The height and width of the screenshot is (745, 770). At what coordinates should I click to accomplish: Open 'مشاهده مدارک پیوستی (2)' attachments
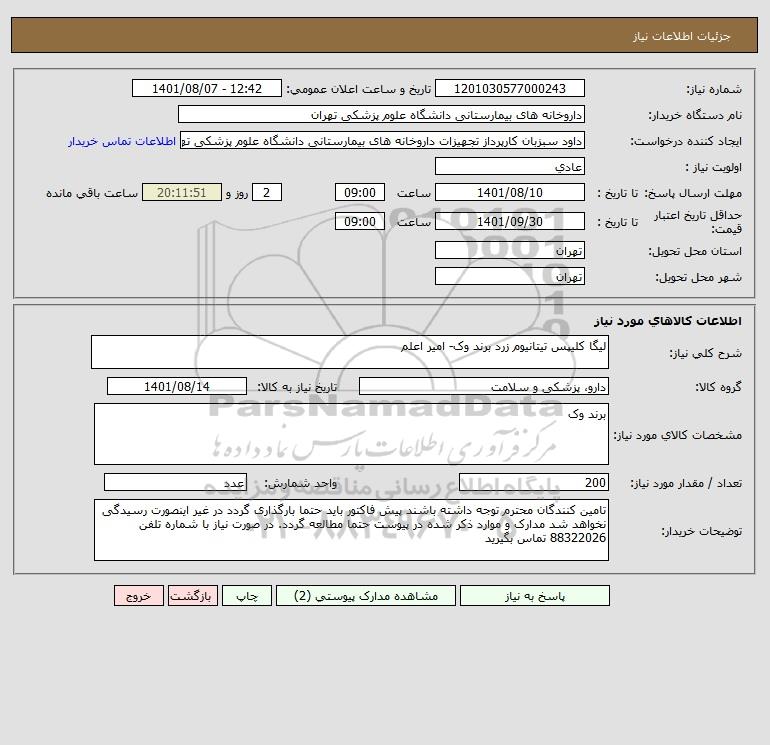click(x=366, y=596)
